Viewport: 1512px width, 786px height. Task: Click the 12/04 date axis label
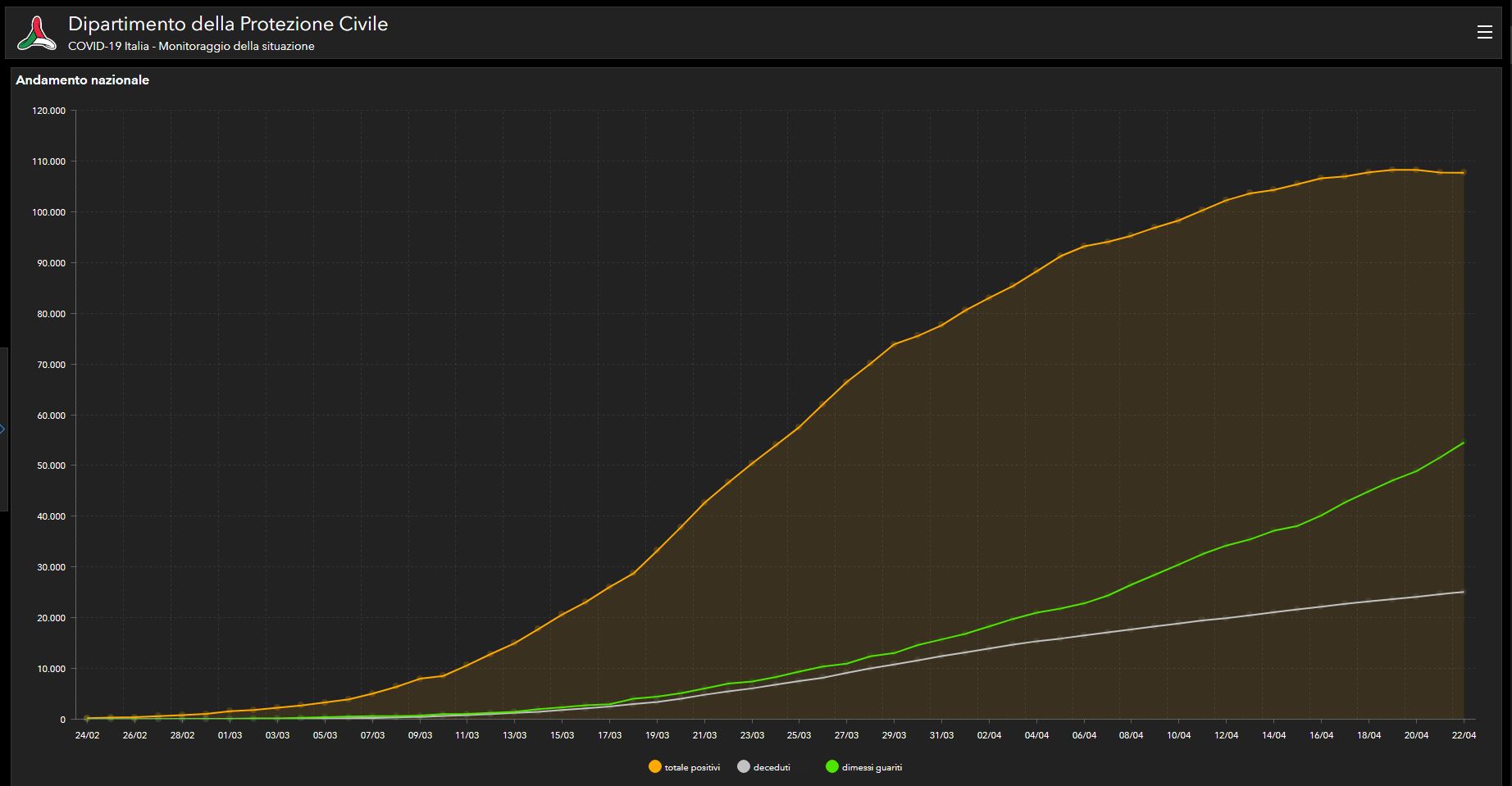[1227, 735]
